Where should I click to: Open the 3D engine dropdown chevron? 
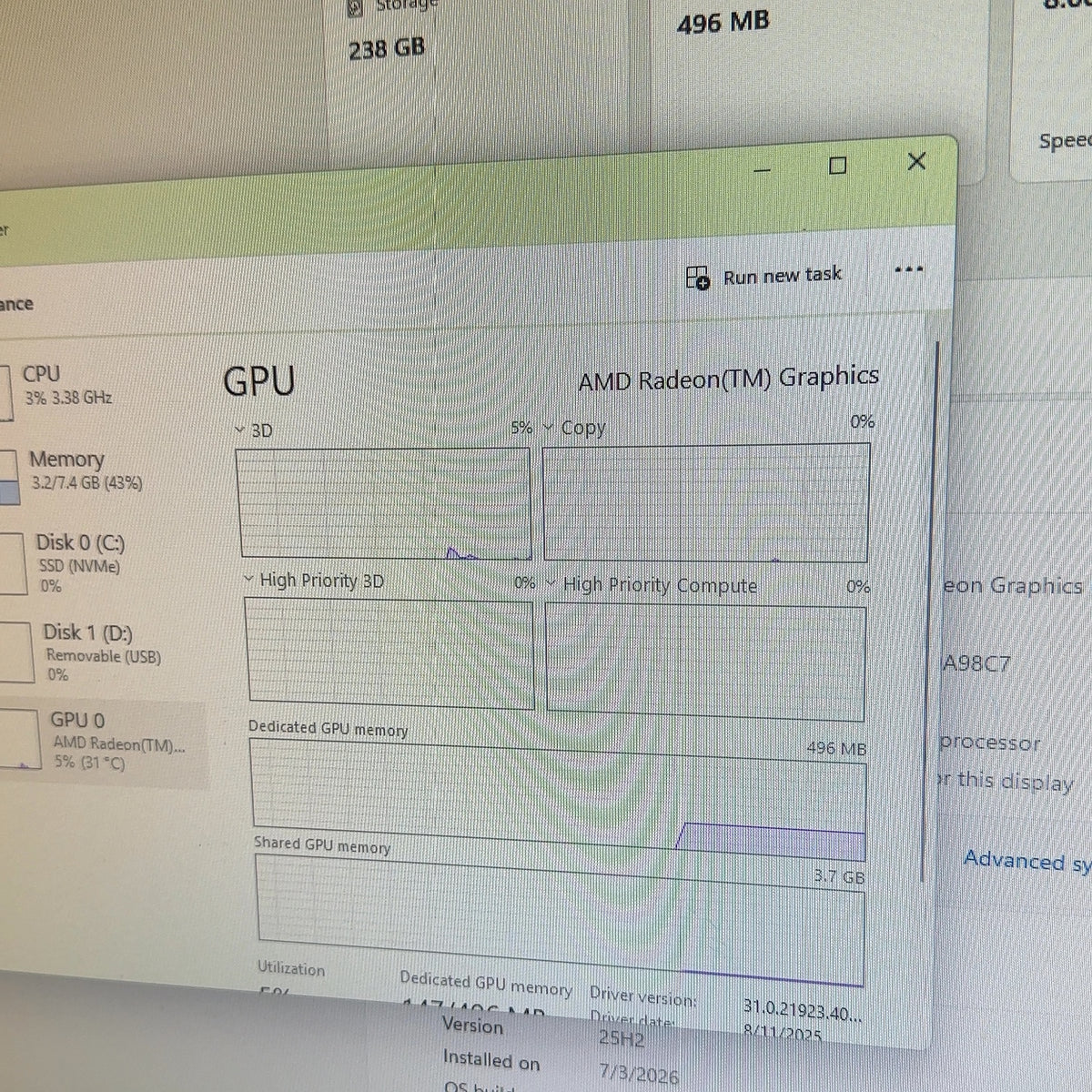click(x=239, y=429)
